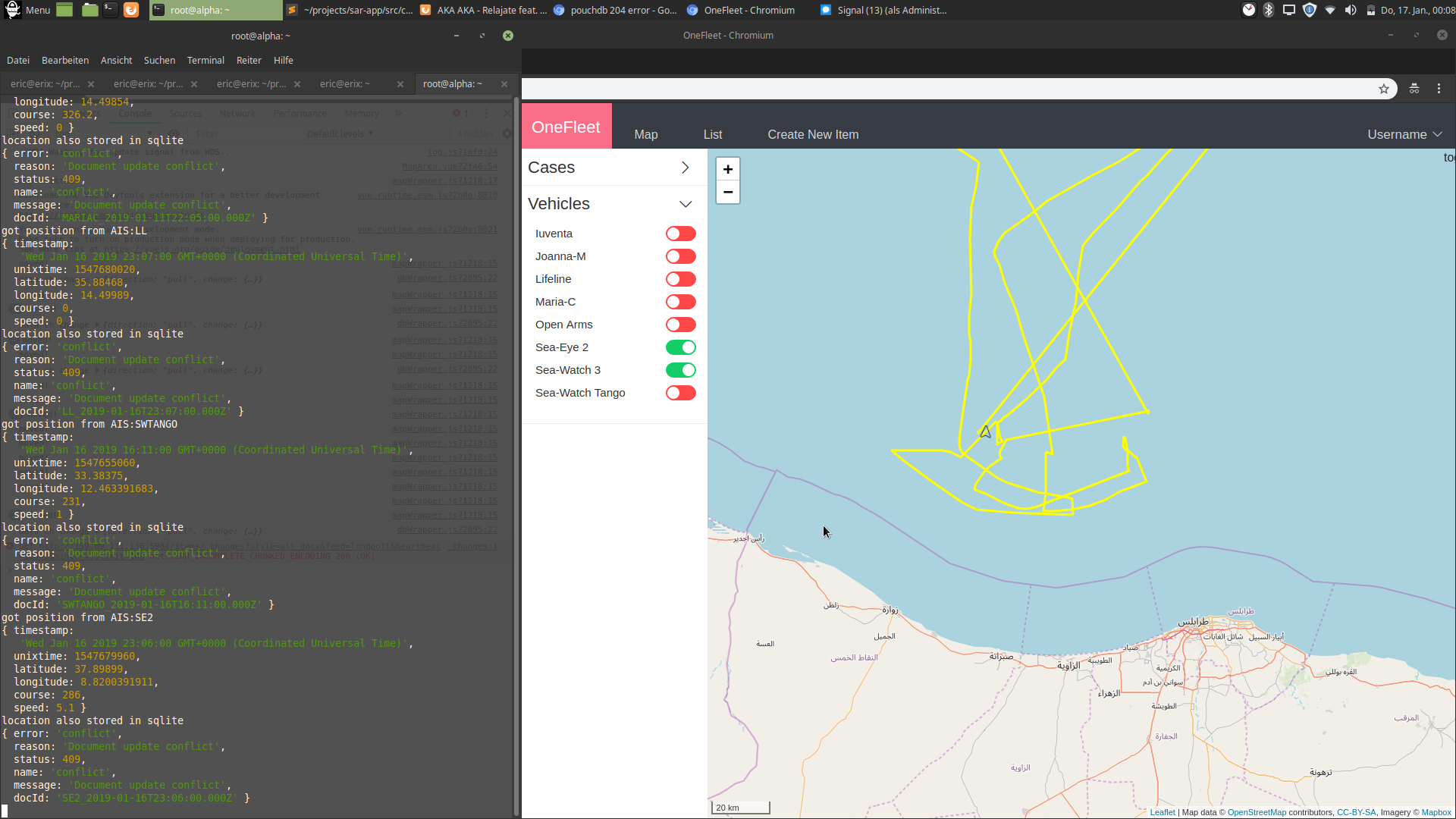
Task: Open the Ansicht menu in terminal
Action: click(x=116, y=60)
